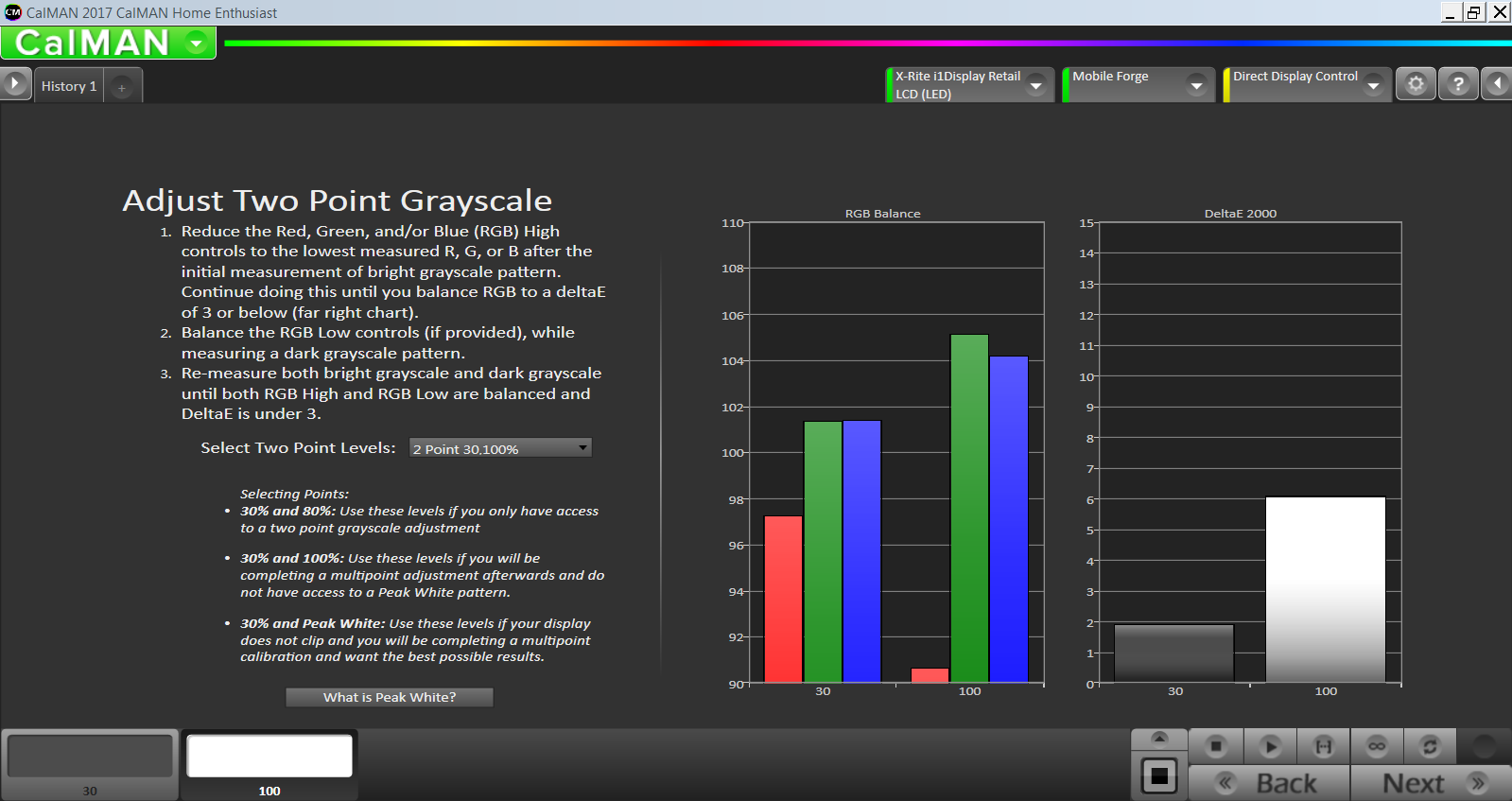
Task: Start continuous reading with infinity icon
Action: coord(1377,746)
